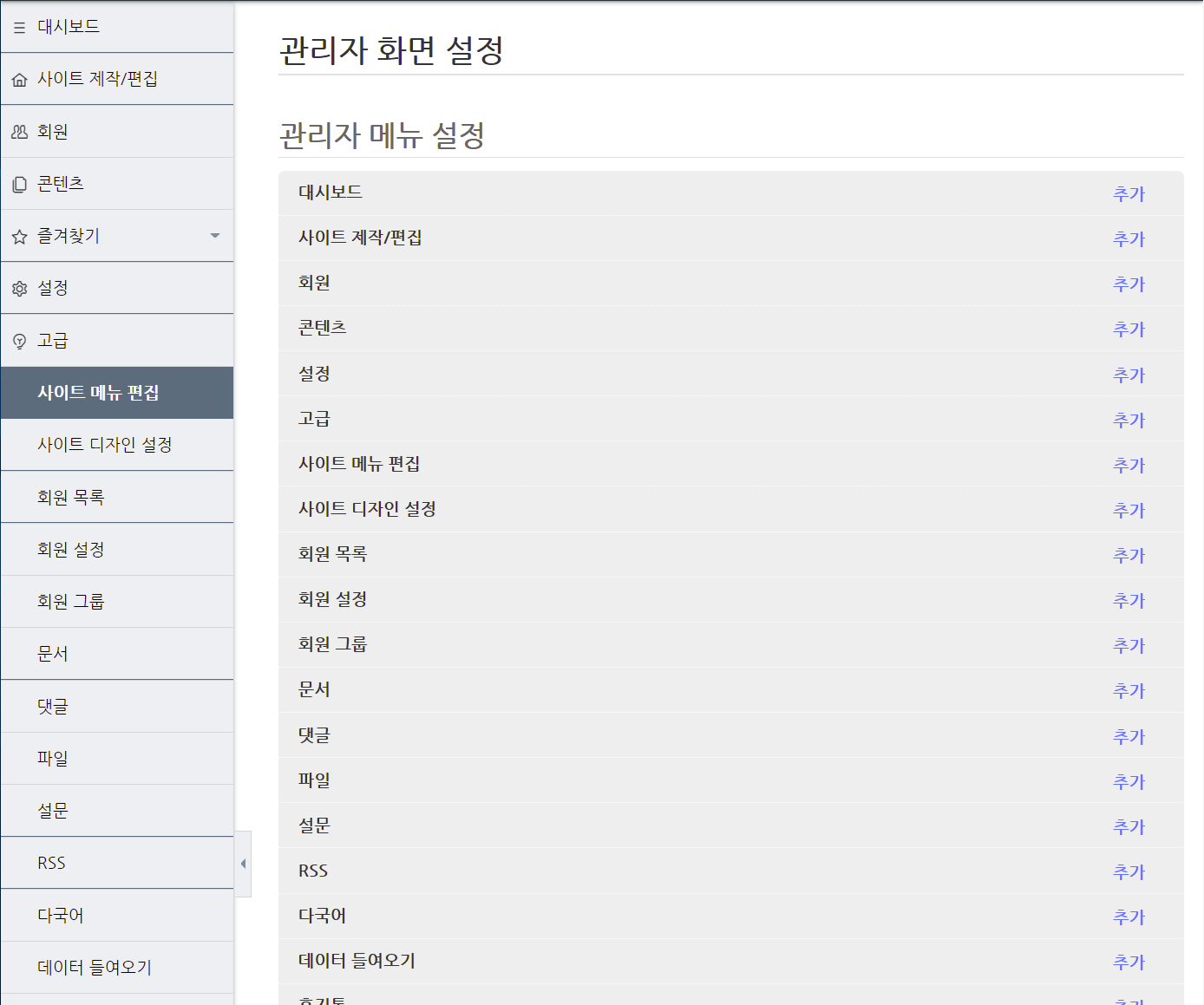Screen dimensions: 1204x1005
Task: Click 추가 next to 대시보드
Action: [1129, 194]
